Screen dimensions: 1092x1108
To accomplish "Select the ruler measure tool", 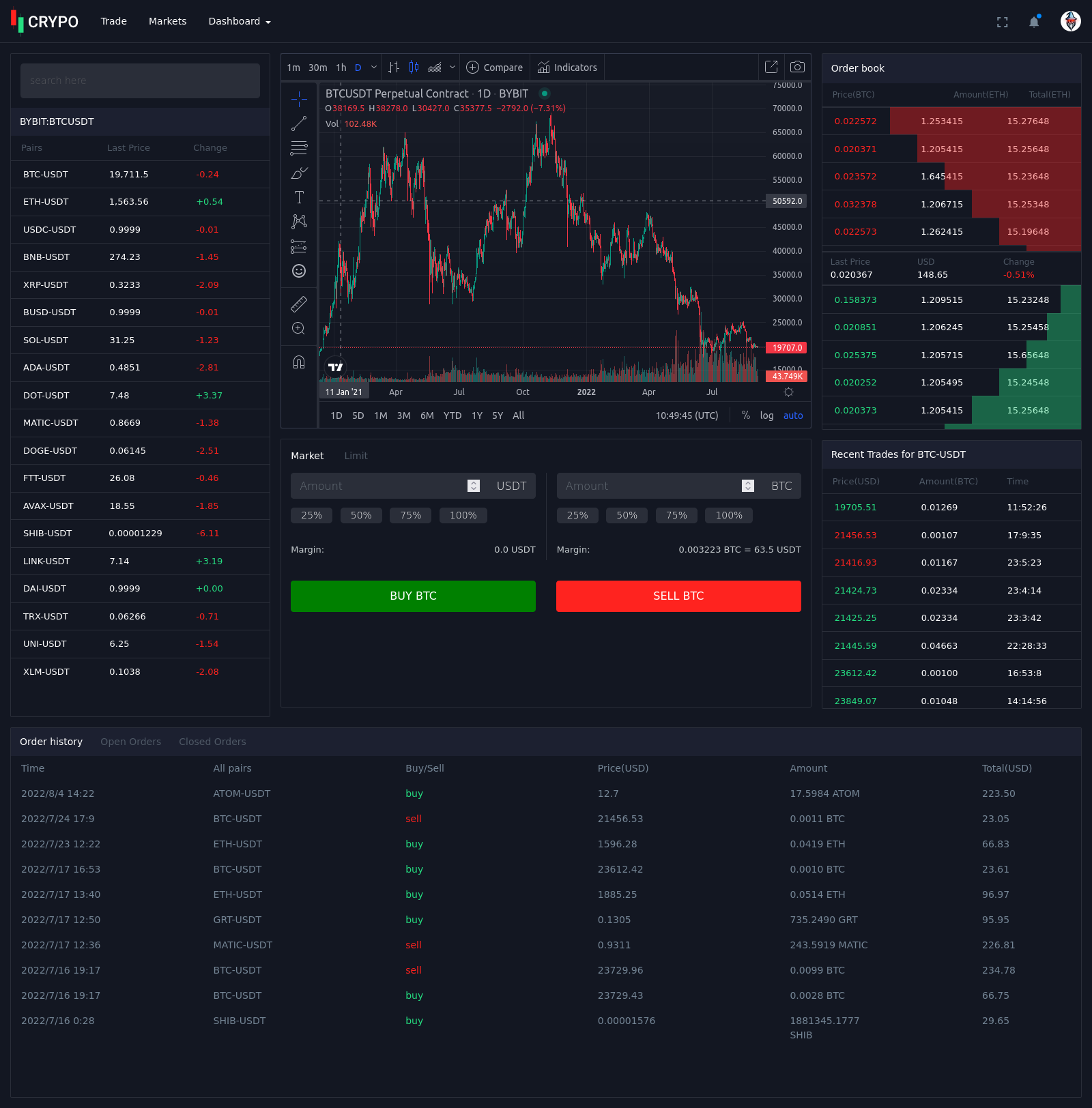I will pyautogui.click(x=299, y=304).
